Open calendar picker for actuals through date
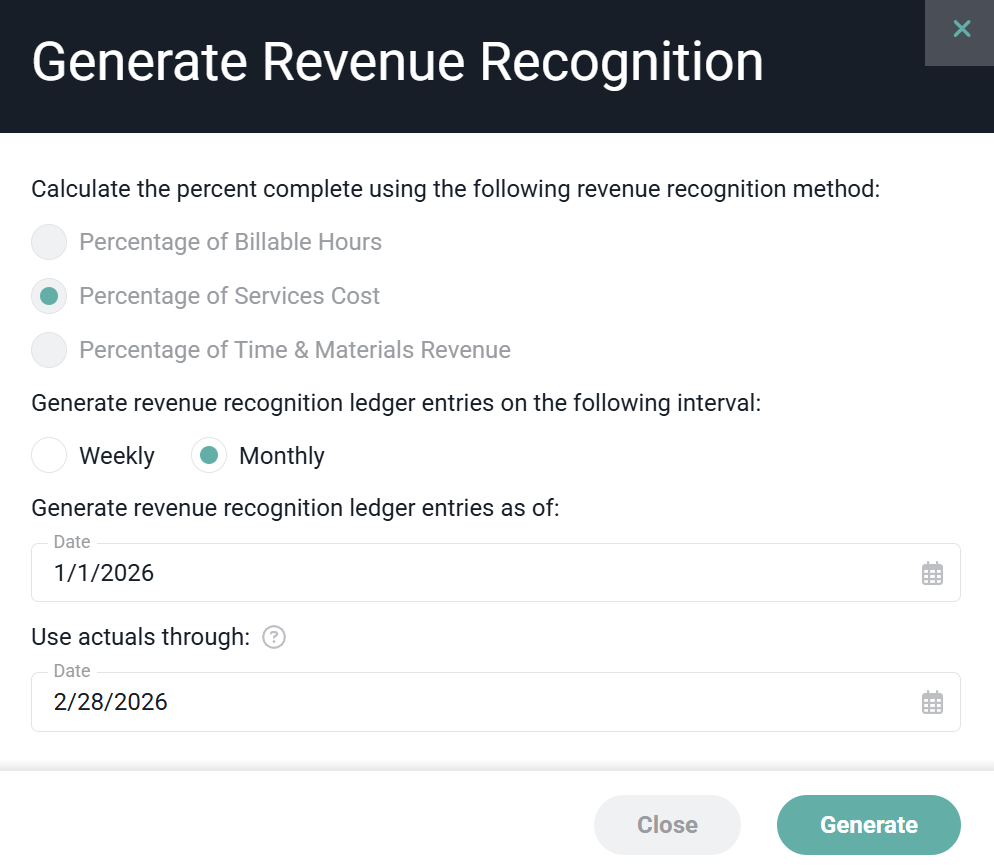The height and width of the screenshot is (868, 994). [x=932, y=702]
